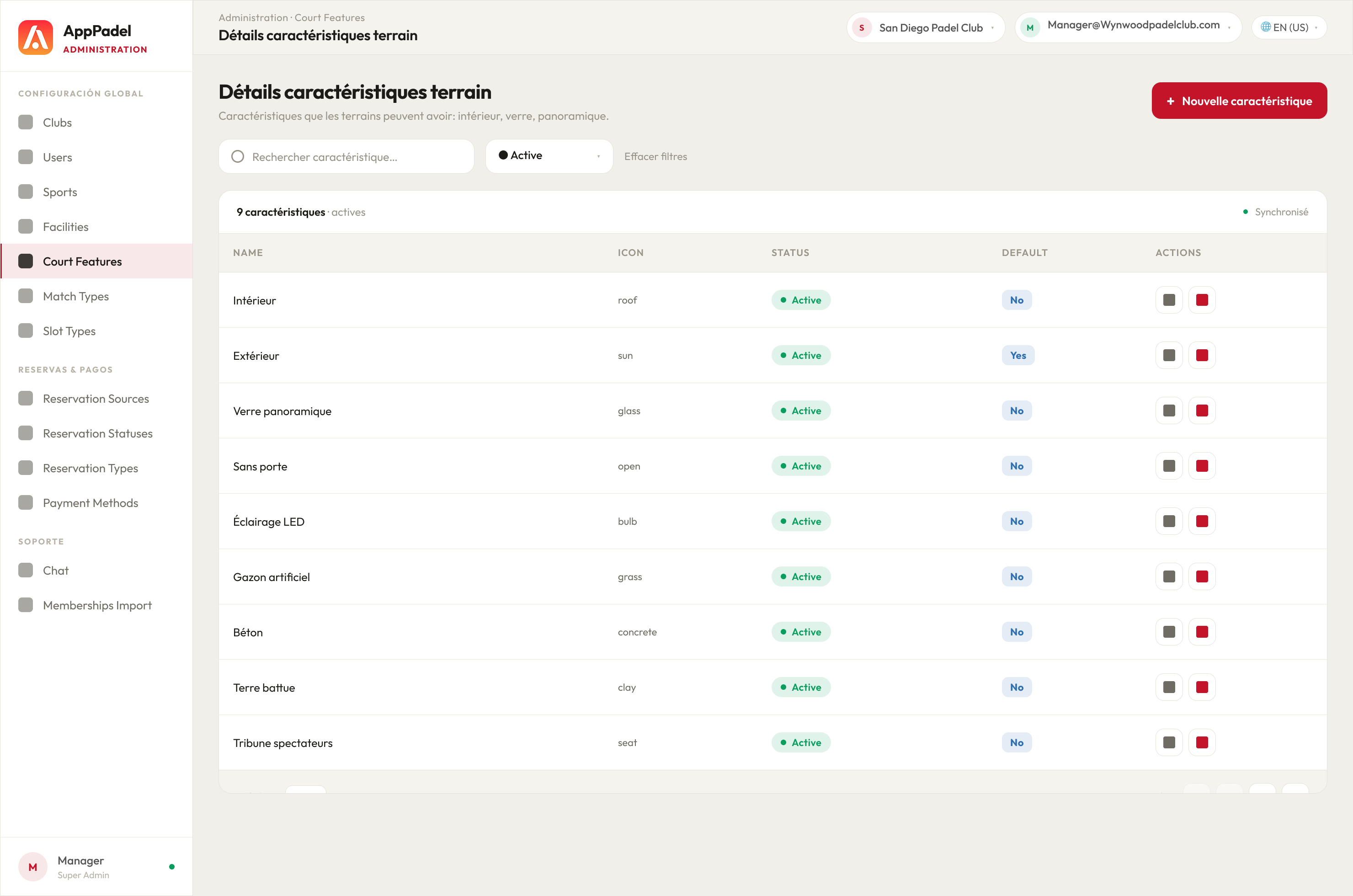Click the 'concrete' icon value
The image size is (1353, 896).
coord(637,632)
